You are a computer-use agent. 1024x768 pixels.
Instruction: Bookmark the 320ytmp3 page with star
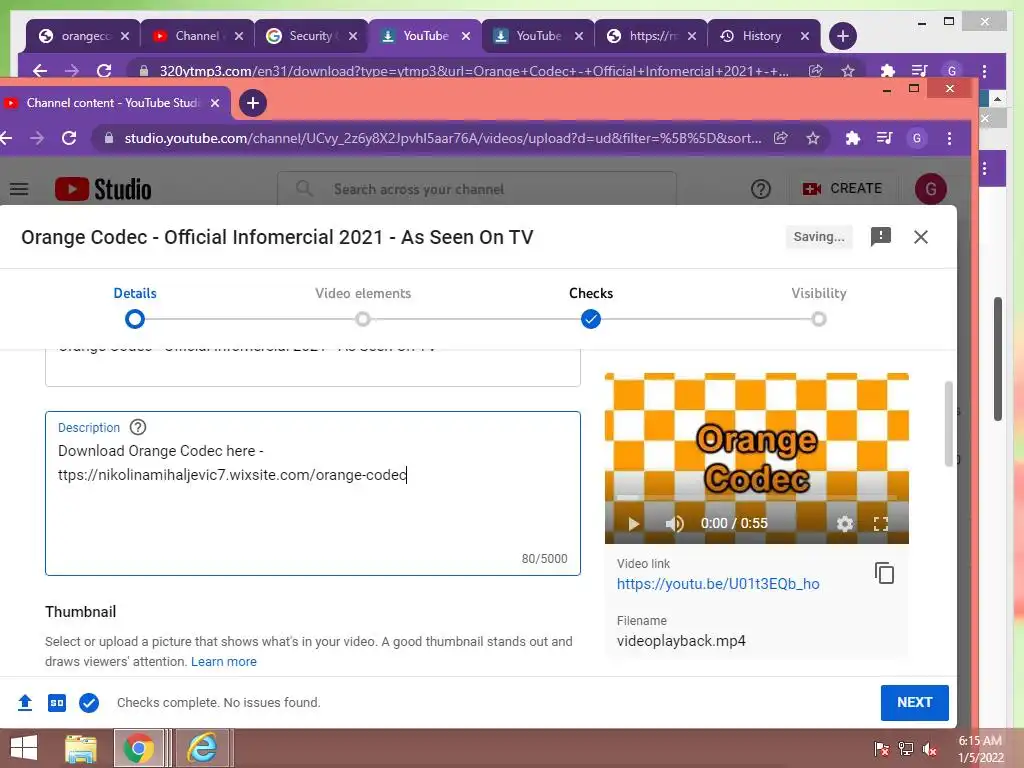[848, 71]
